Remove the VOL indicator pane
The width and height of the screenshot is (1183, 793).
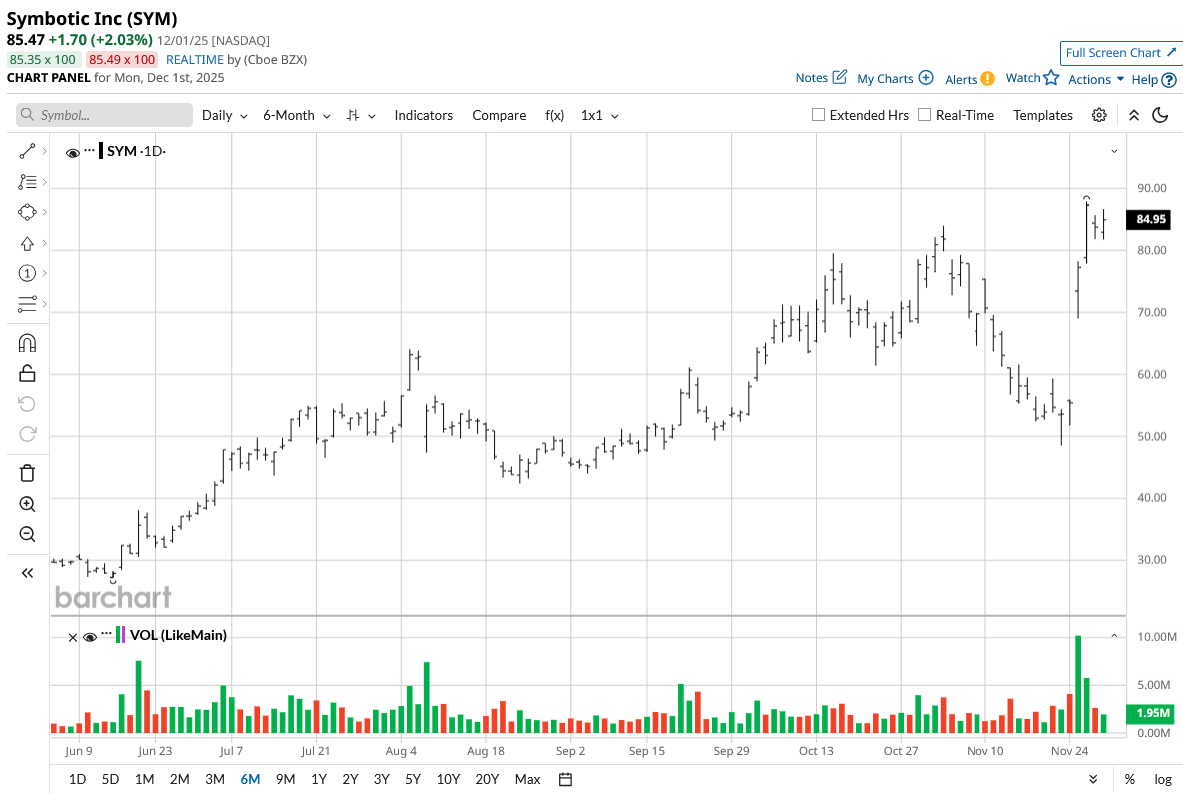[72, 638]
